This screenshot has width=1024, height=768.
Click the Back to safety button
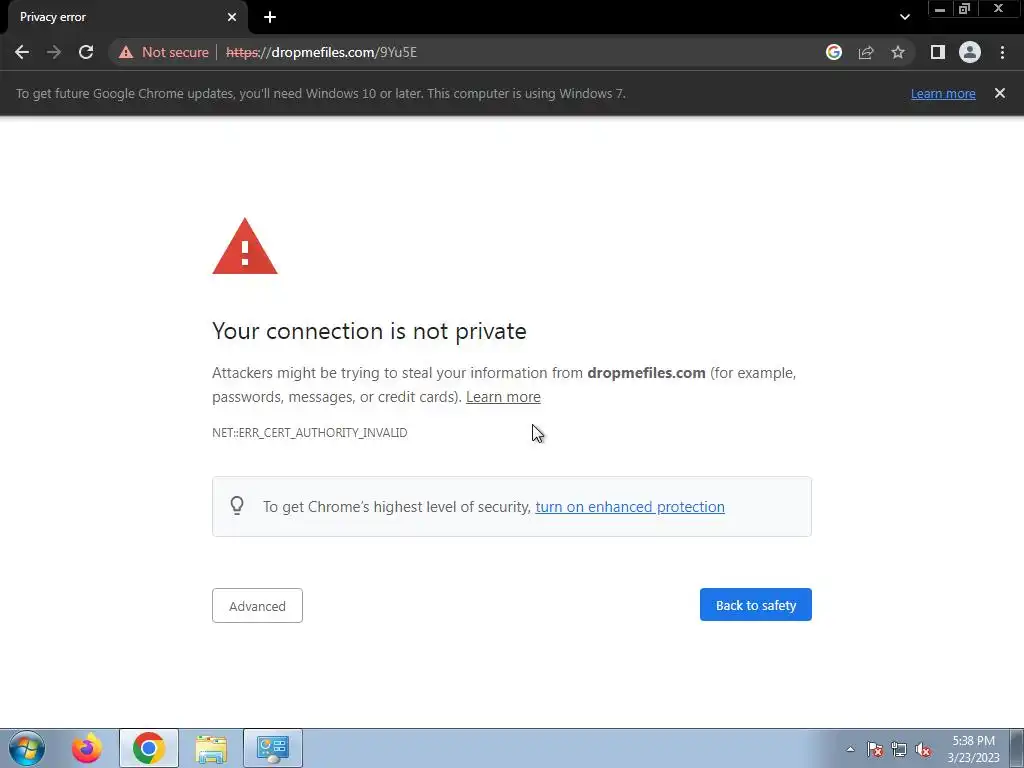(756, 605)
